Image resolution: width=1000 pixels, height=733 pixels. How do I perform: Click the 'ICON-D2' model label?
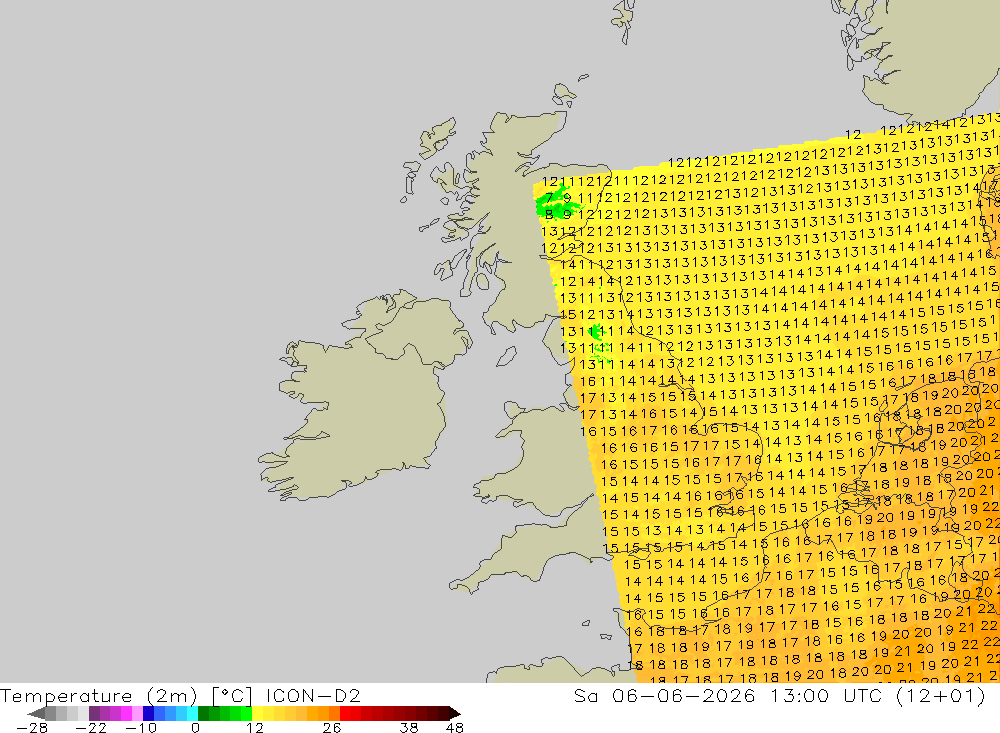(313, 695)
